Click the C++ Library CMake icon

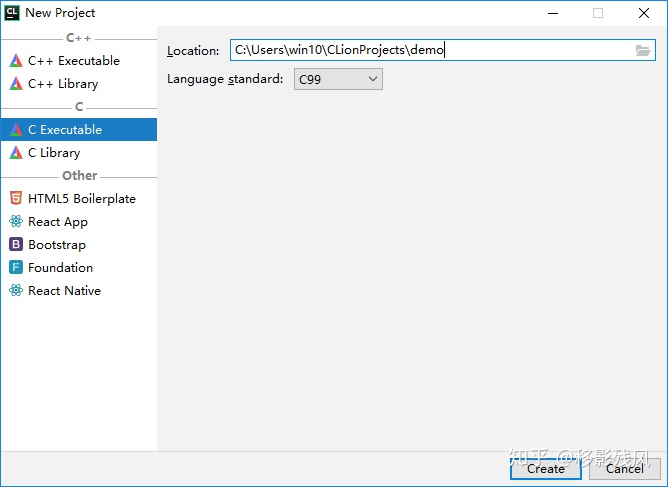(x=16, y=84)
